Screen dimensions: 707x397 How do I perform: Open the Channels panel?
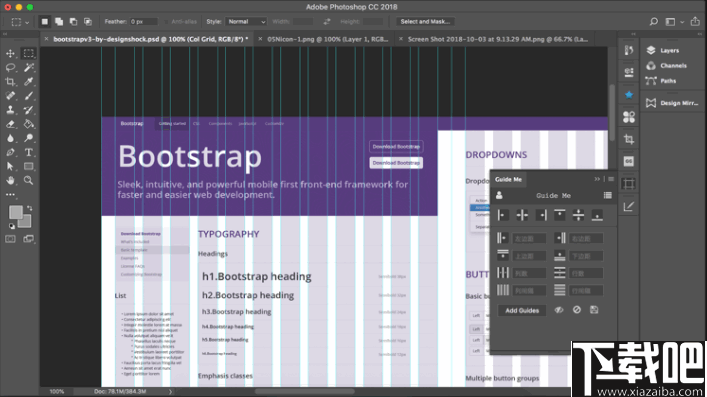673,66
